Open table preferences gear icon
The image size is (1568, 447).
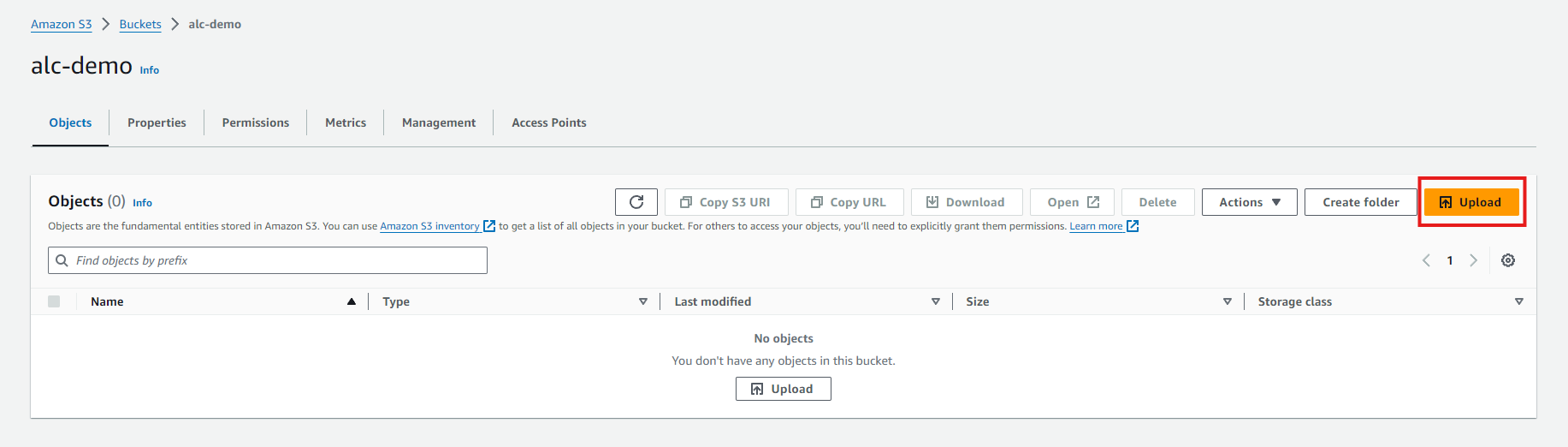pos(1508,260)
